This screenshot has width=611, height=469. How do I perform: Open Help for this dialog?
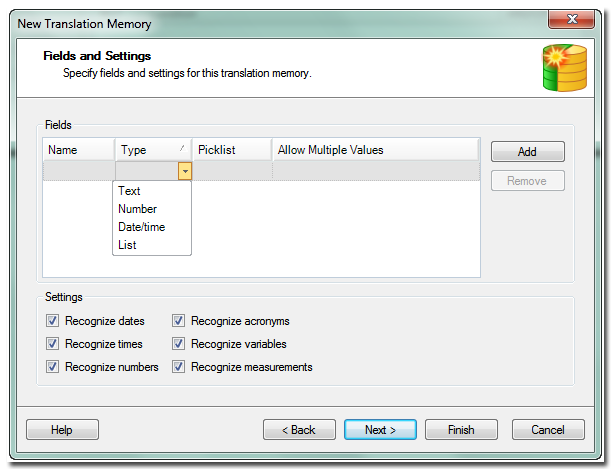62,430
